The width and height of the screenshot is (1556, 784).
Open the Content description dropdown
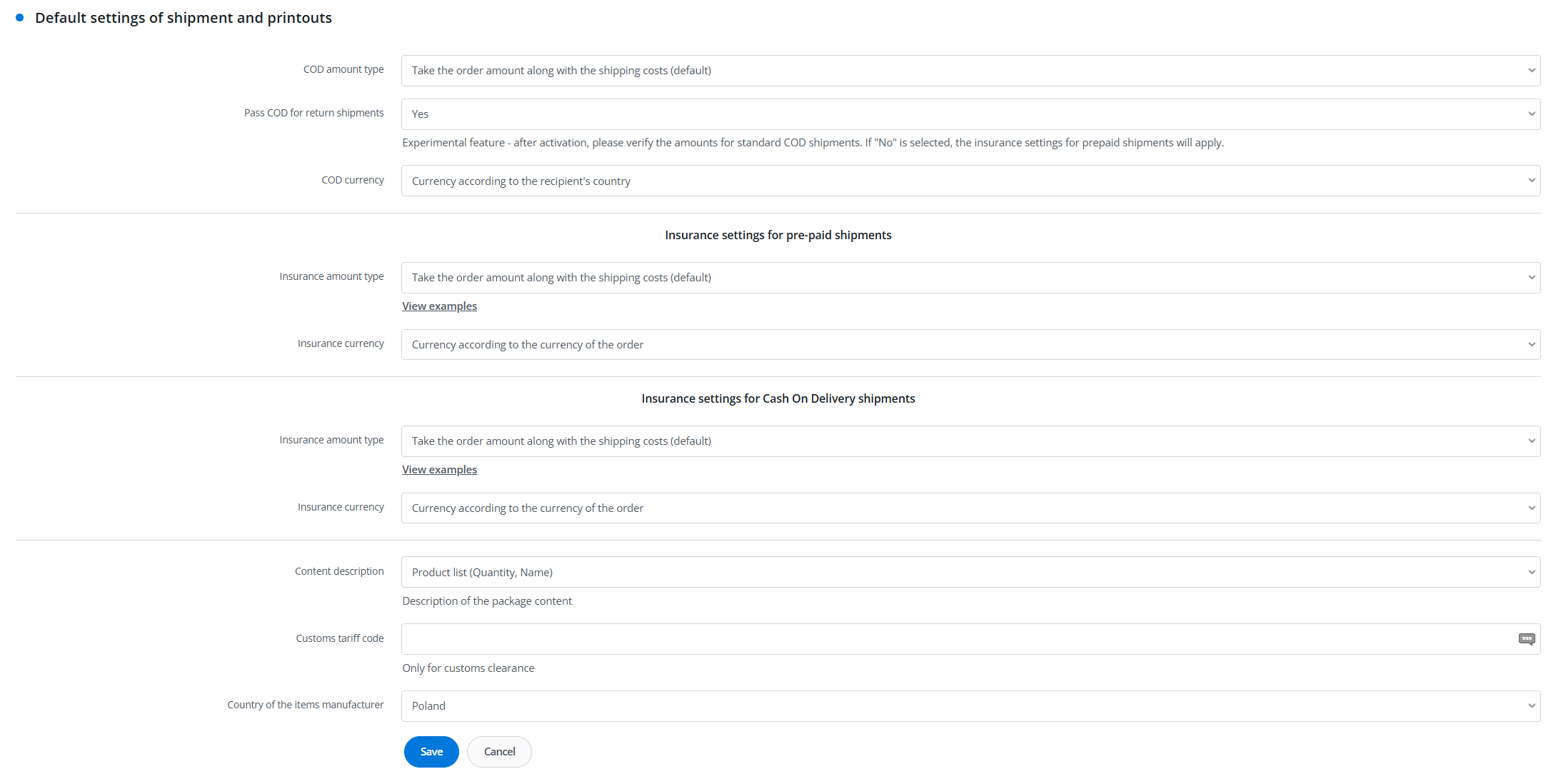tap(970, 573)
